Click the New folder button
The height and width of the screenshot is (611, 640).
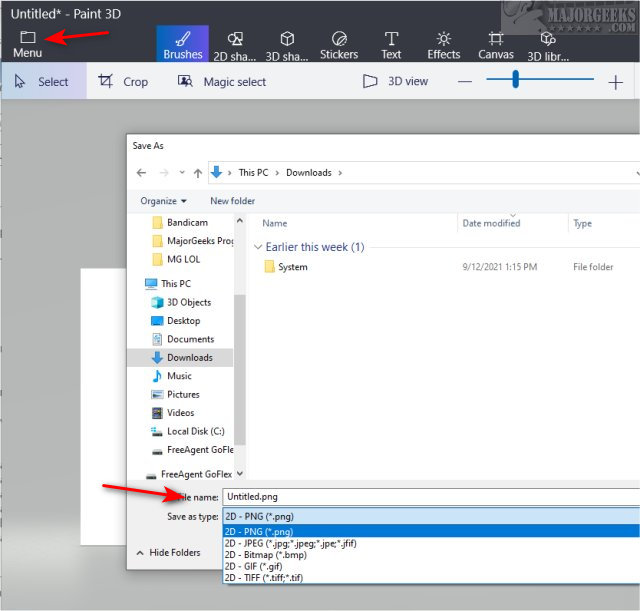click(233, 201)
